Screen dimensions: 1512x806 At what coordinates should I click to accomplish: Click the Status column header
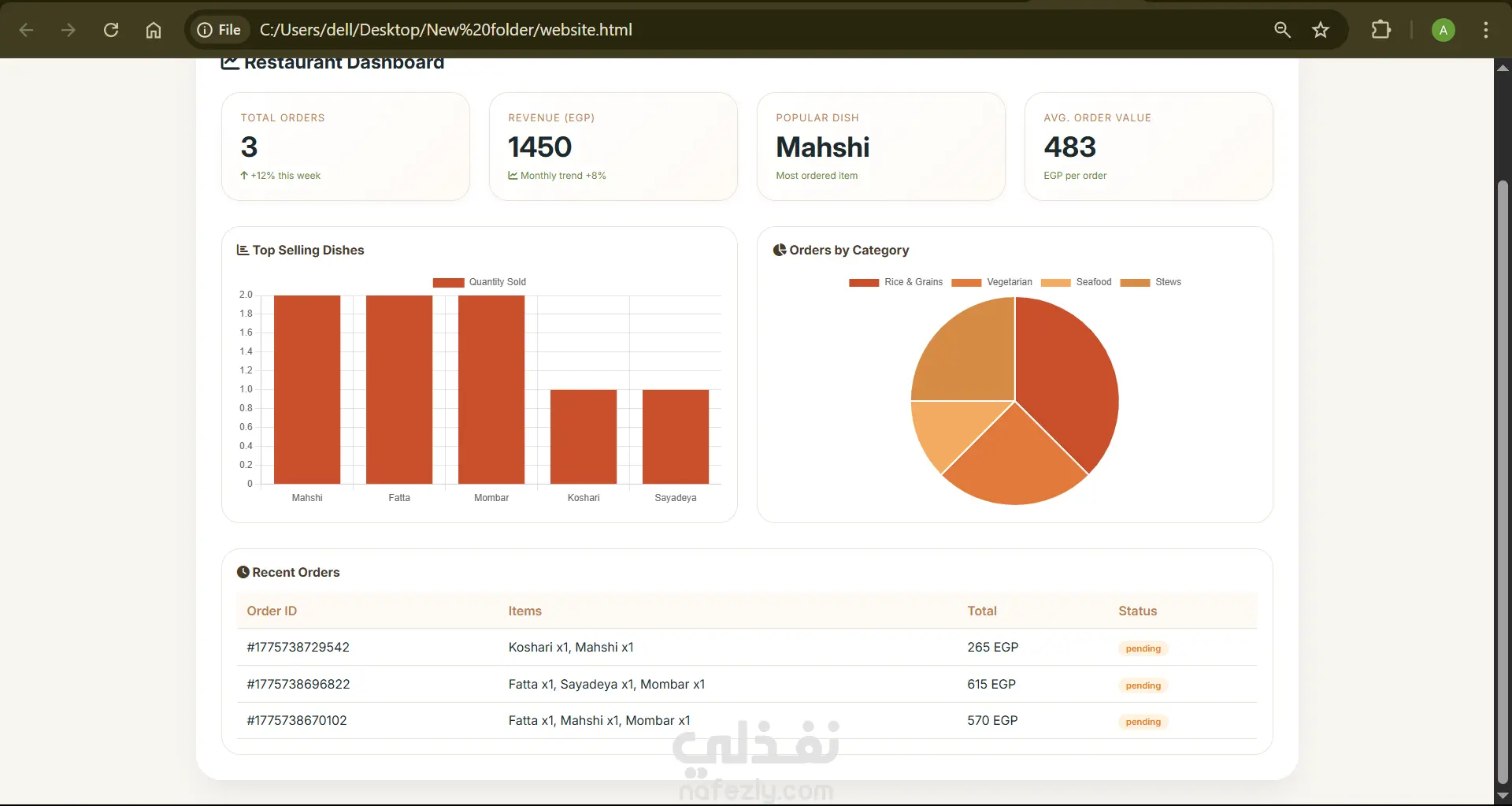(1137, 611)
